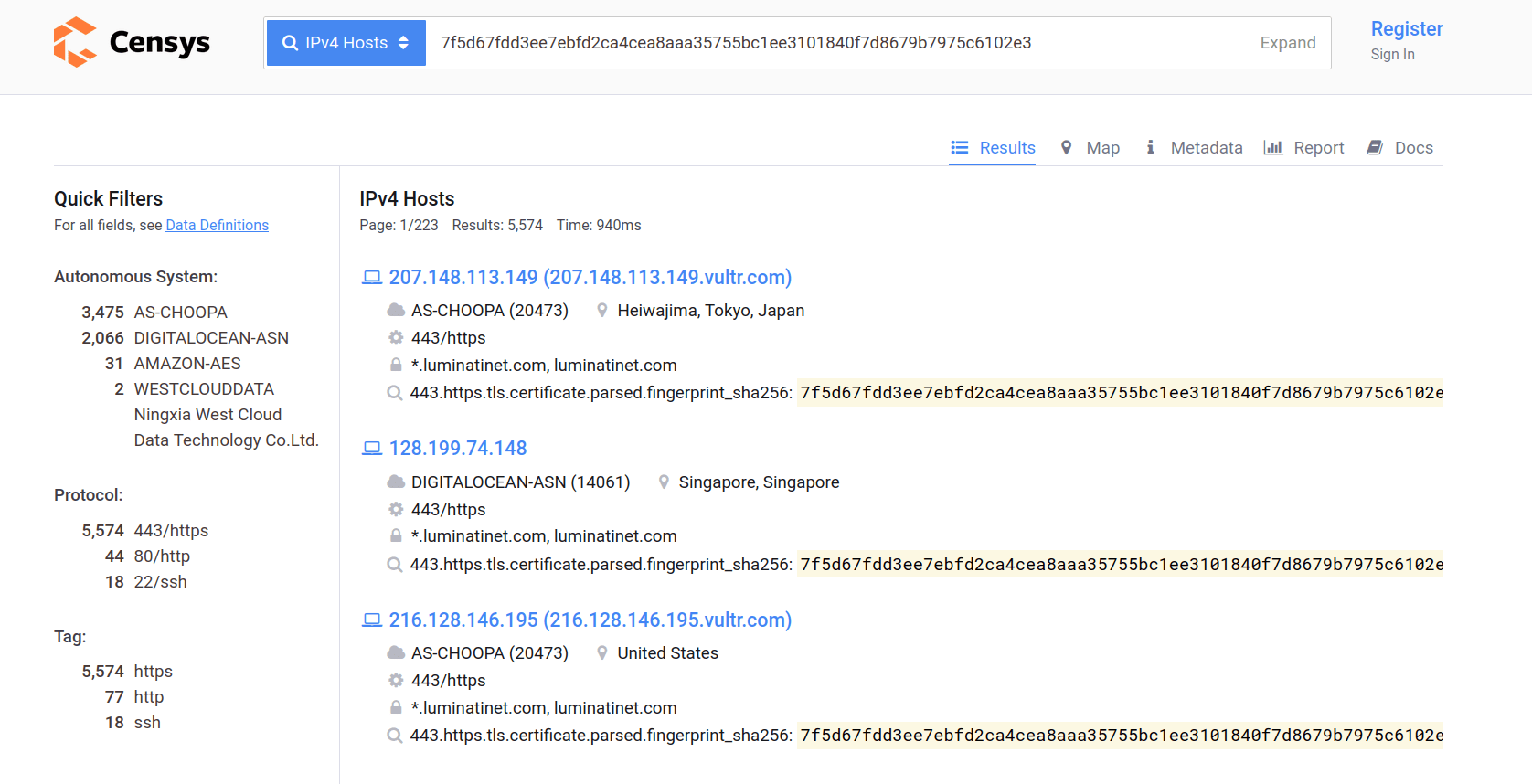Open the Docs tab
The image size is (1532, 784).
click(x=1400, y=148)
